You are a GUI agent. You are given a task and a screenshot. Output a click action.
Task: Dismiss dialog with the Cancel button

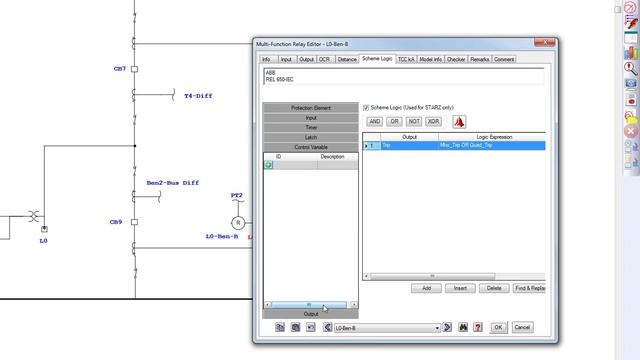click(522, 327)
